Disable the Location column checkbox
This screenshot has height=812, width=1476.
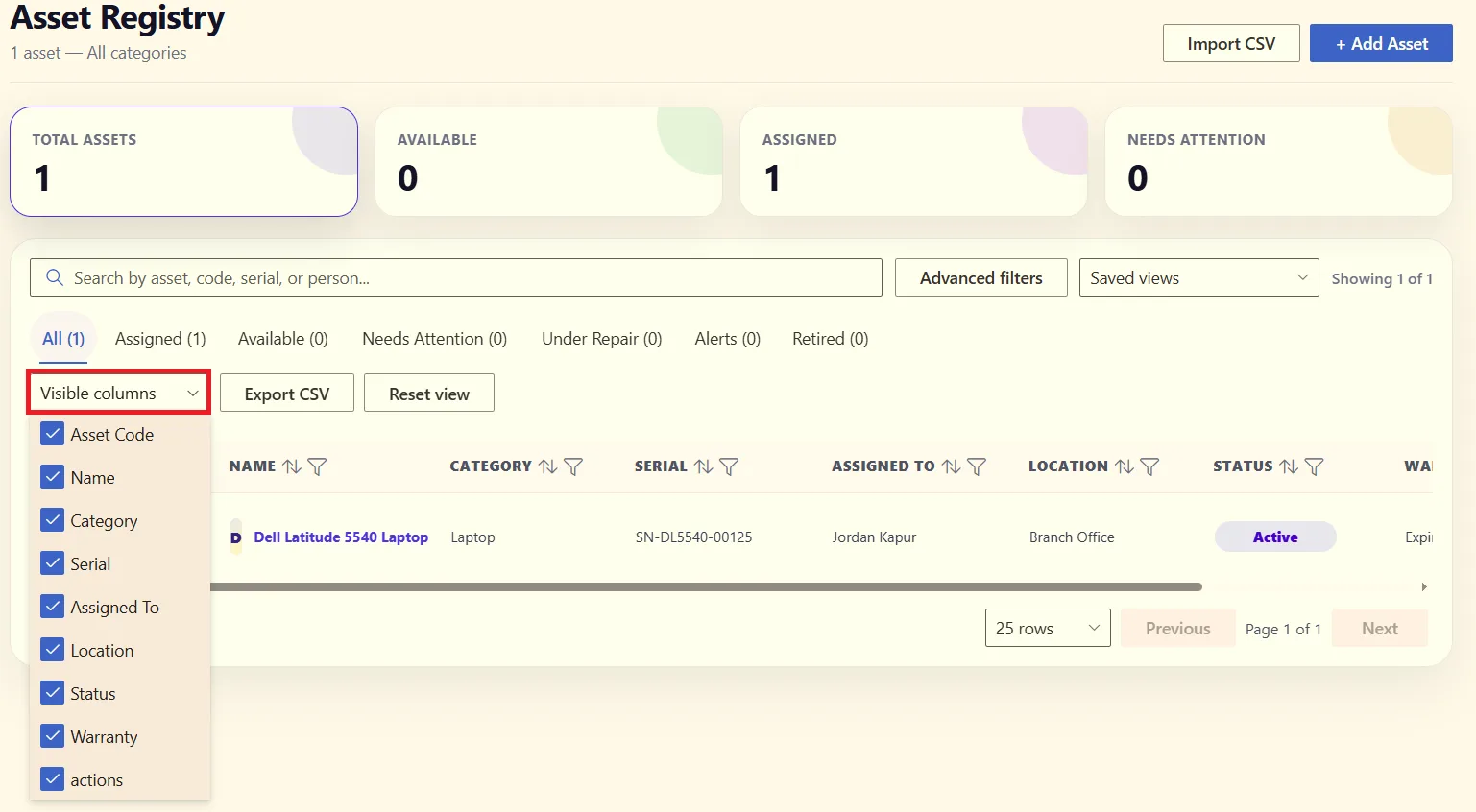pos(53,650)
